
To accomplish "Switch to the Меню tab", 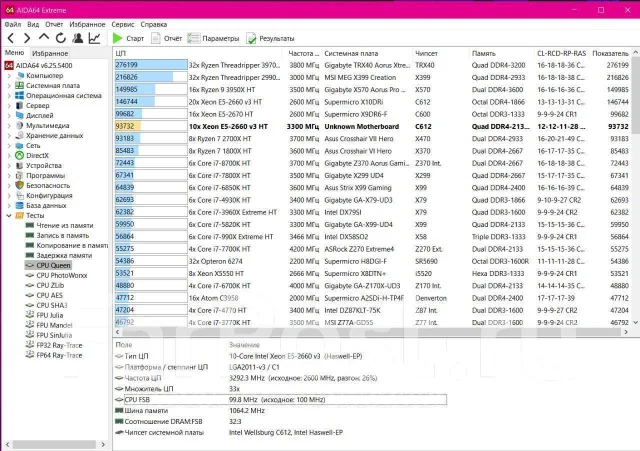I will click(14, 53).
